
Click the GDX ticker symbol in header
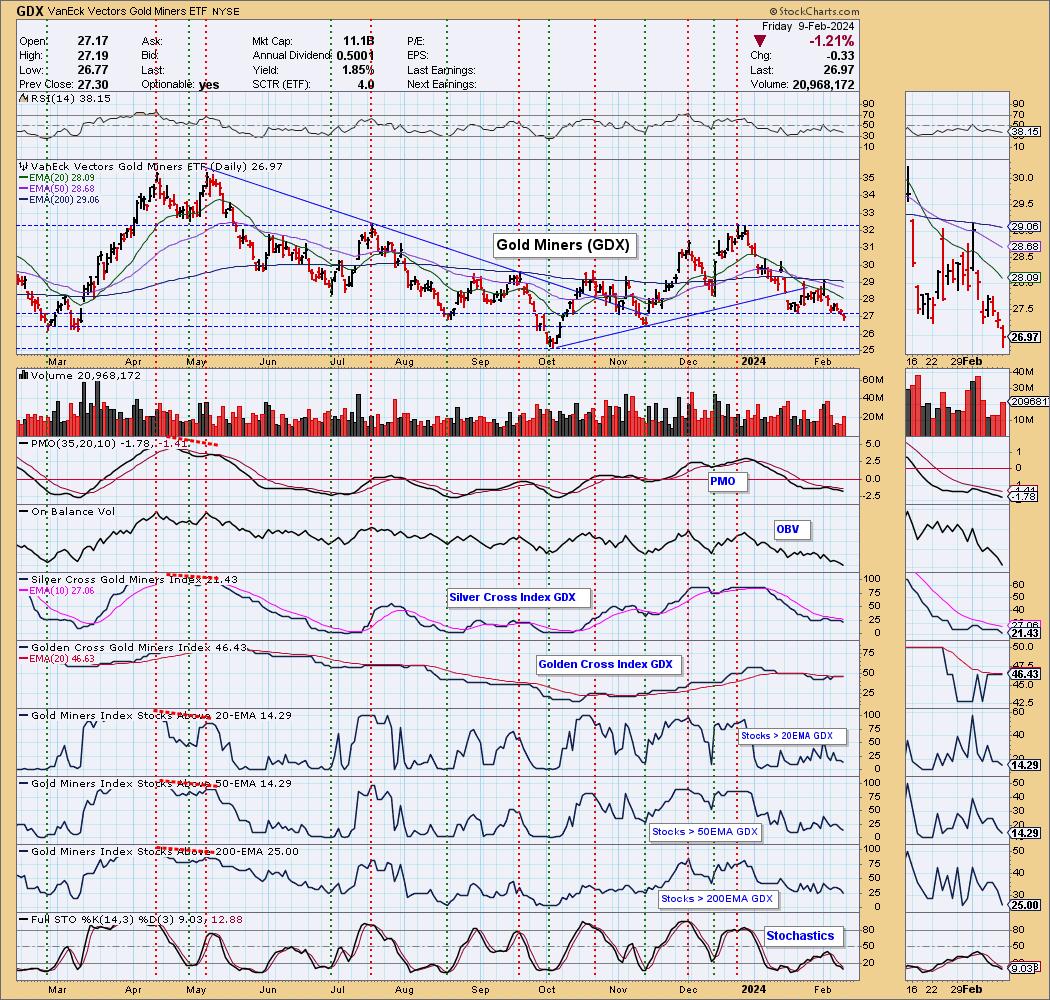(30, 11)
